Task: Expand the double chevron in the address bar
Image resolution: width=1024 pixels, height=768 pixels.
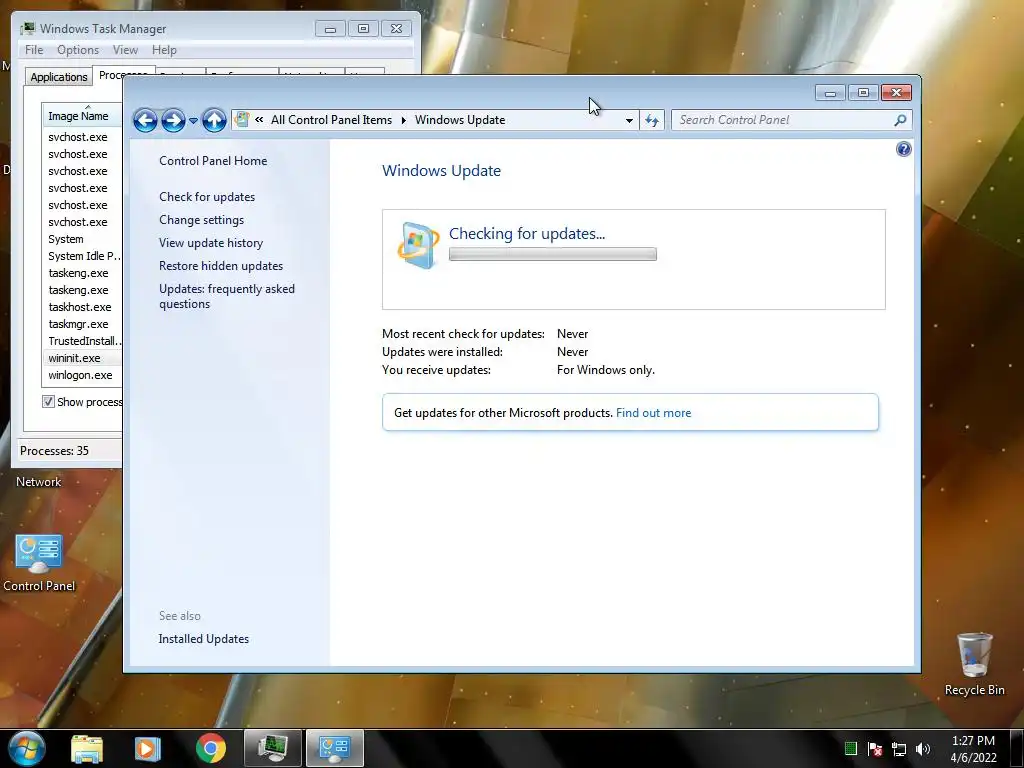Action: pos(259,120)
